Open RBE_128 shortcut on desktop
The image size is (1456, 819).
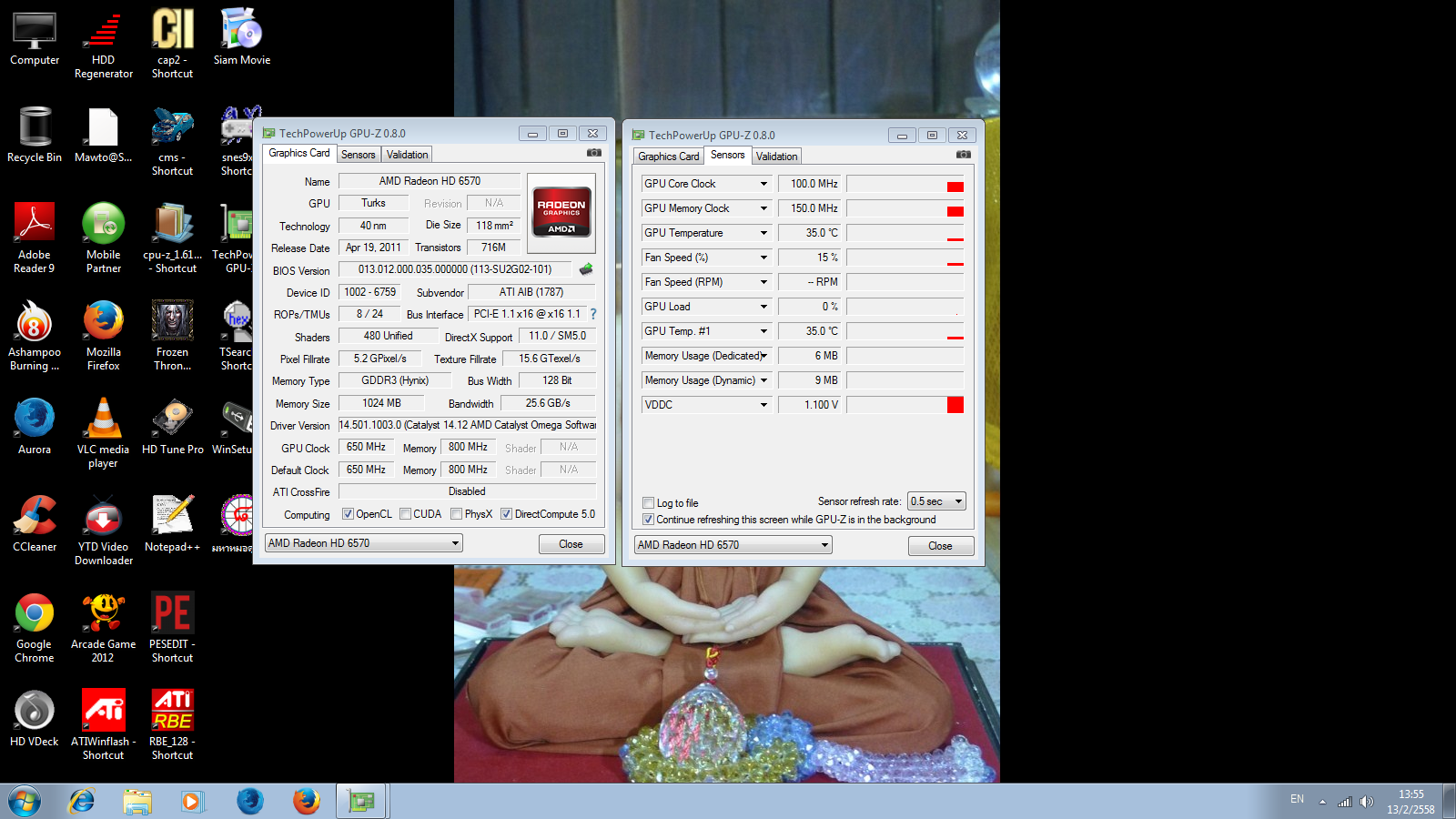tap(172, 725)
